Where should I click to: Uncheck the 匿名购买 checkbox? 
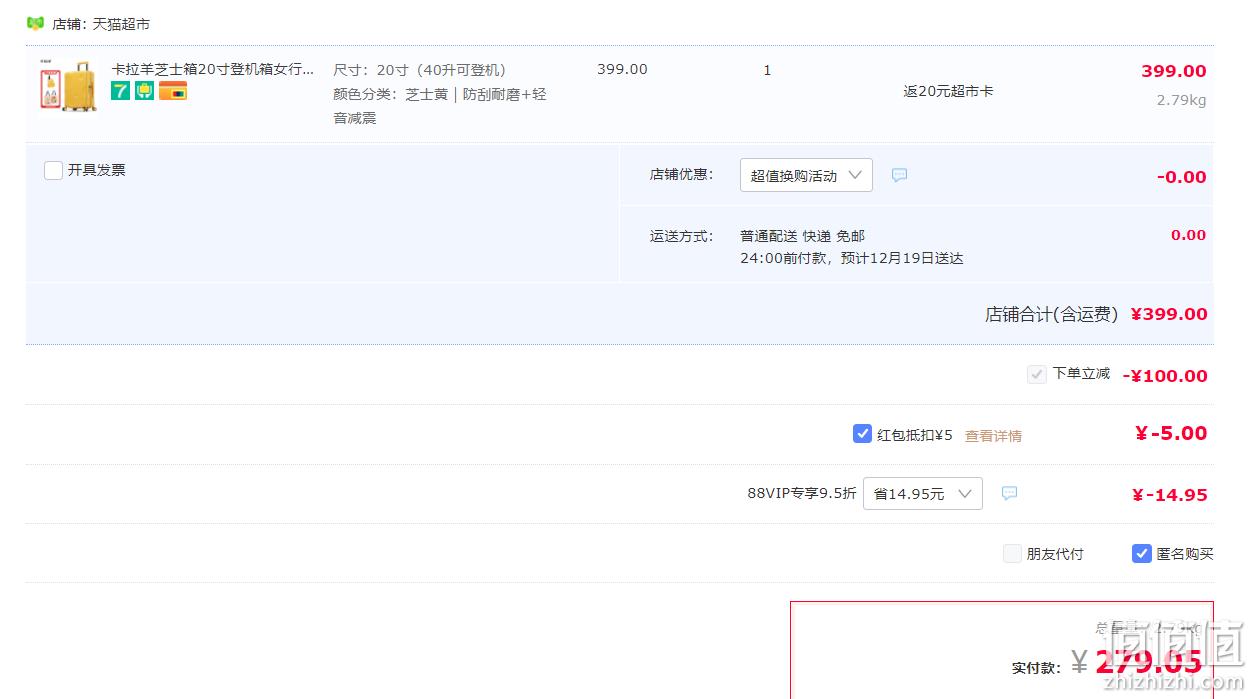1142,553
